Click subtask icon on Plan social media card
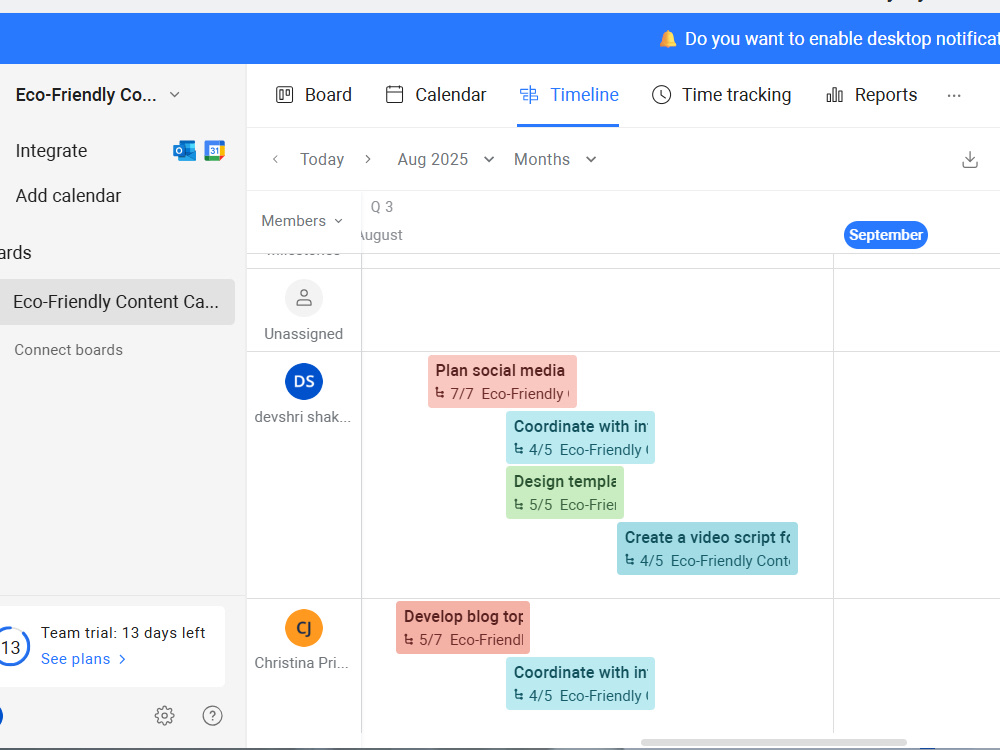This screenshot has height=750, width=1000. [x=440, y=393]
